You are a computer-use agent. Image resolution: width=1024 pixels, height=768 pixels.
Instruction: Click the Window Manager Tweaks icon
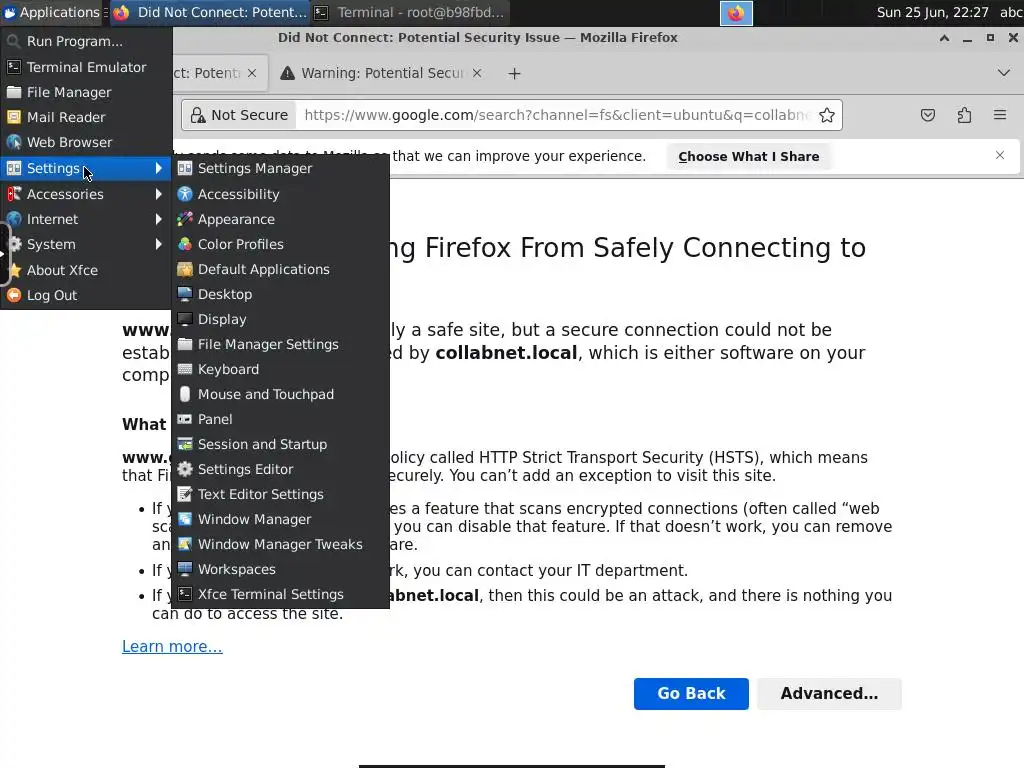click(185, 544)
